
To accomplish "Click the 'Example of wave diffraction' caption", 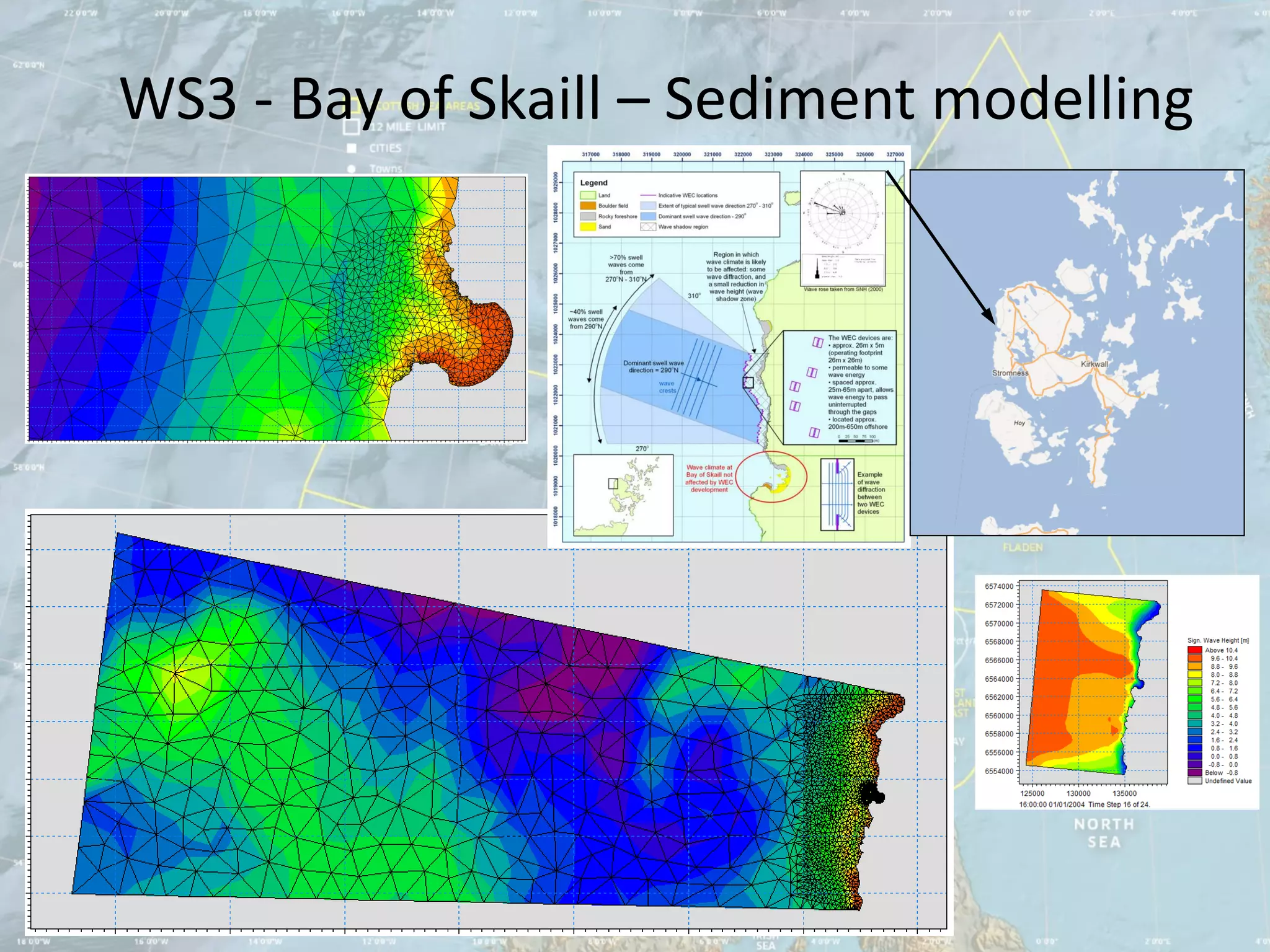I will 871,493.
